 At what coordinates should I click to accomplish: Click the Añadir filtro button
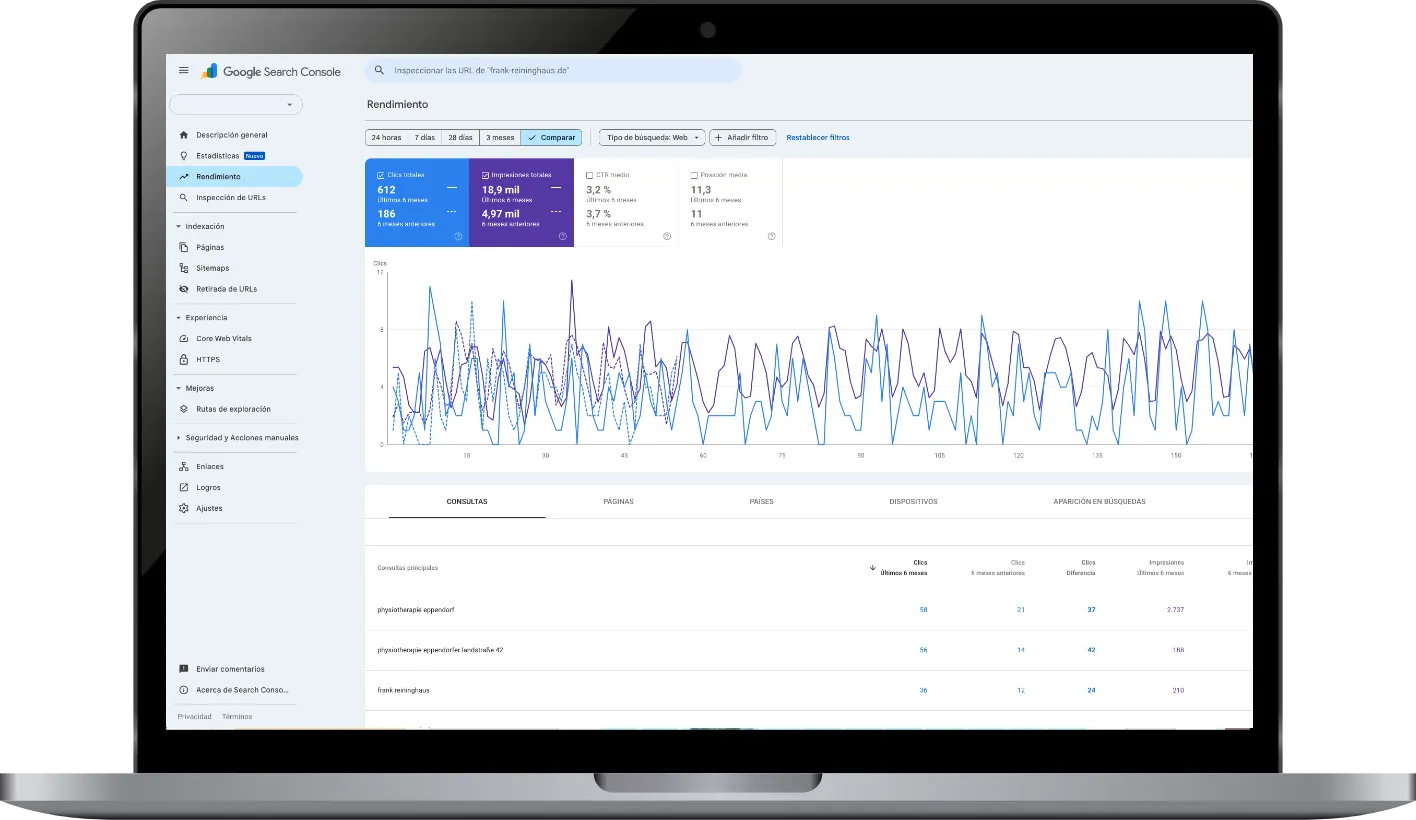742,138
